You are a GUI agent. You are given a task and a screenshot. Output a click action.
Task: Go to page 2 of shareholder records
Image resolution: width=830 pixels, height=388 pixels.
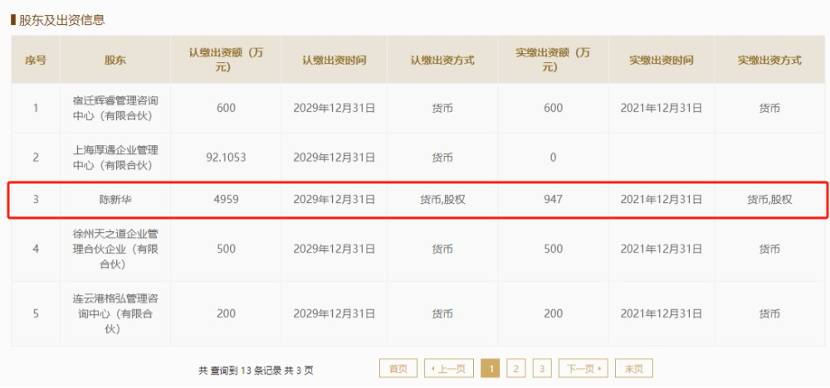click(x=516, y=368)
